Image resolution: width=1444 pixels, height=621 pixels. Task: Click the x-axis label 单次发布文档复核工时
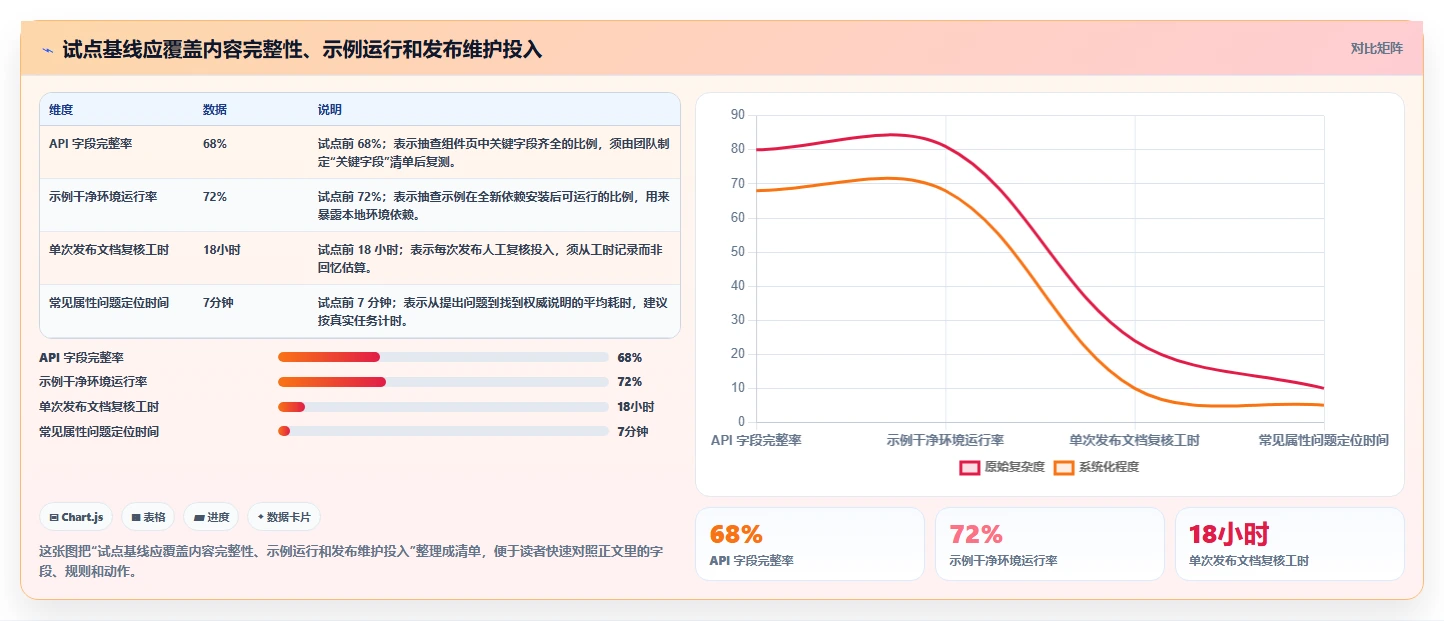click(x=1134, y=440)
